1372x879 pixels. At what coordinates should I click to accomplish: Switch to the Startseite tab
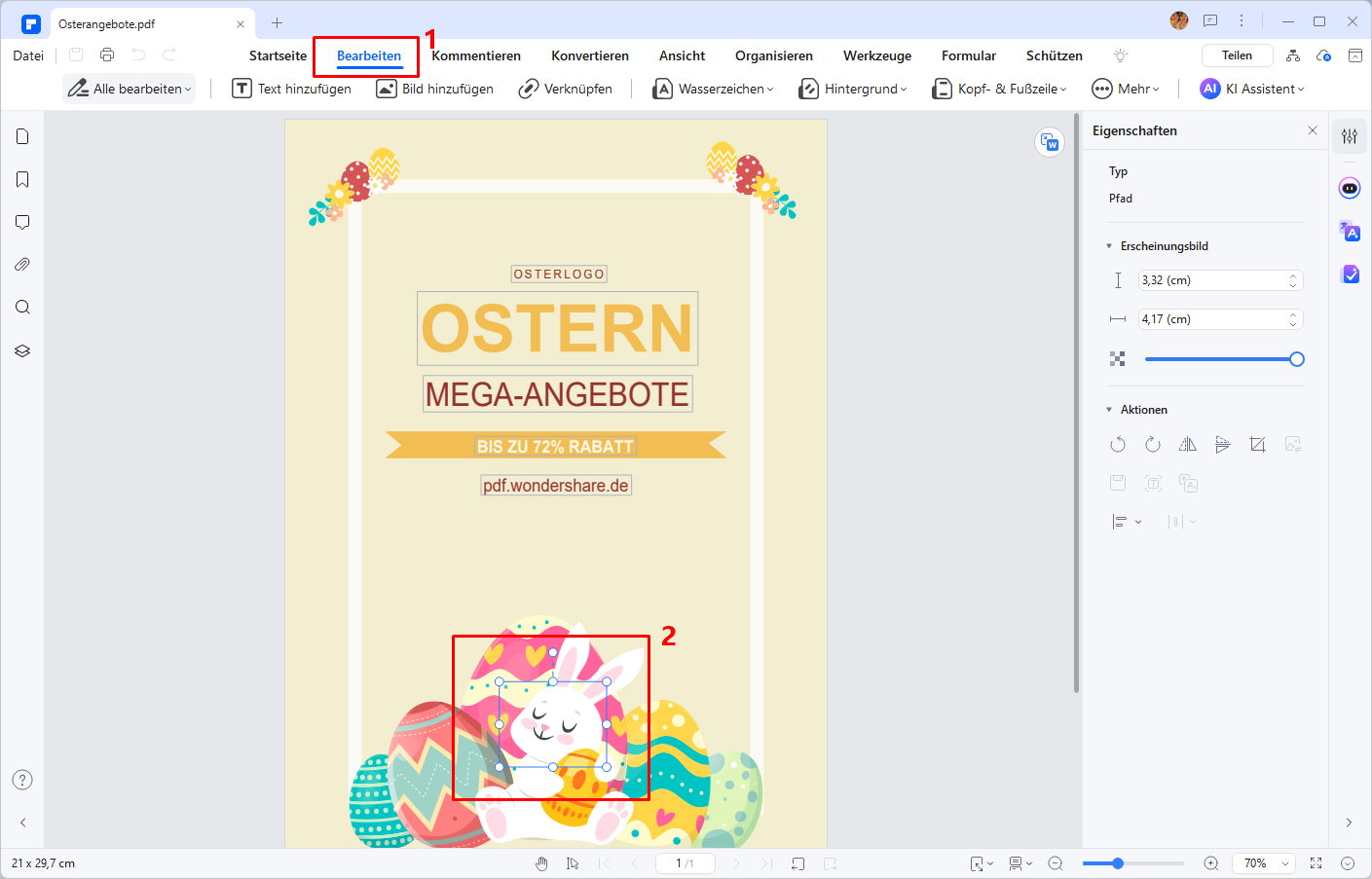[x=278, y=55]
